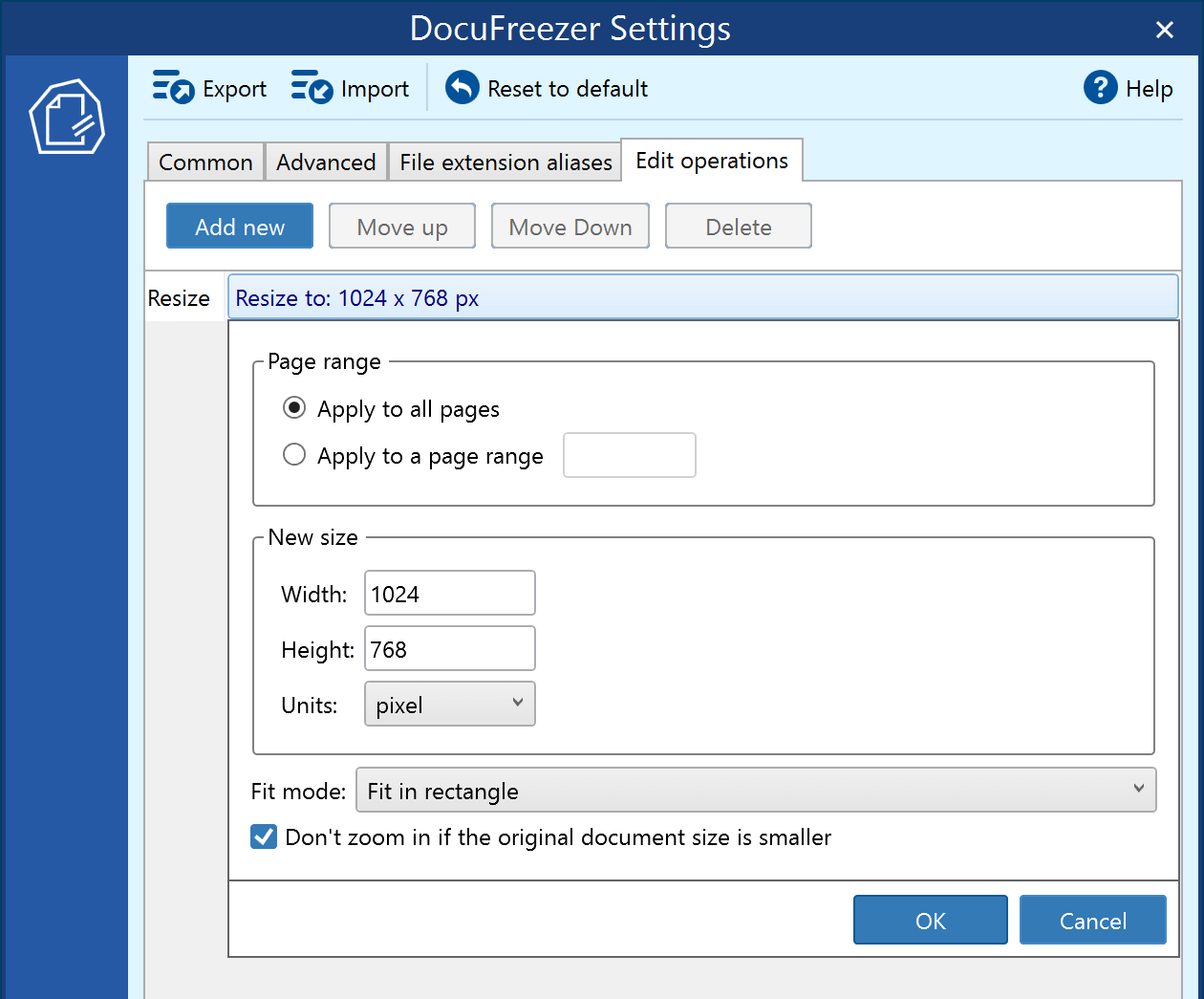1204x999 pixels.
Task: Uncheck Don't zoom in if smaller checkbox
Action: tap(264, 837)
